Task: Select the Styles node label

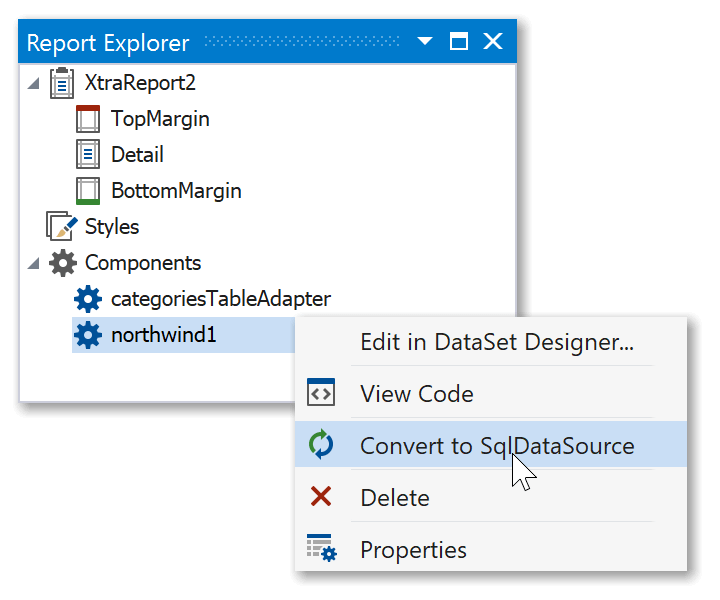Action: (112, 227)
